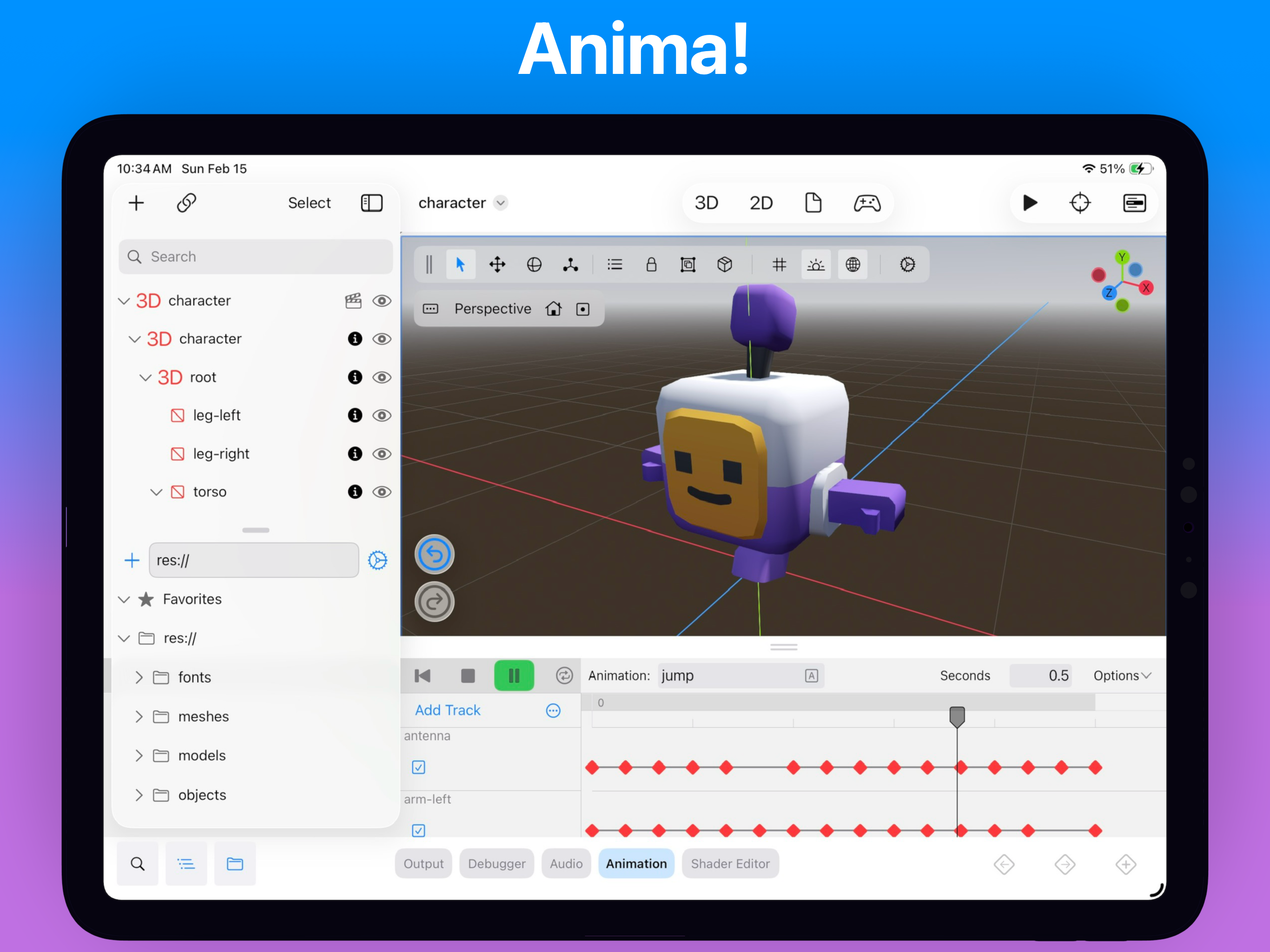This screenshot has height=952, width=1270.
Task: Open the track options ellipsis icon
Action: click(x=553, y=711)
